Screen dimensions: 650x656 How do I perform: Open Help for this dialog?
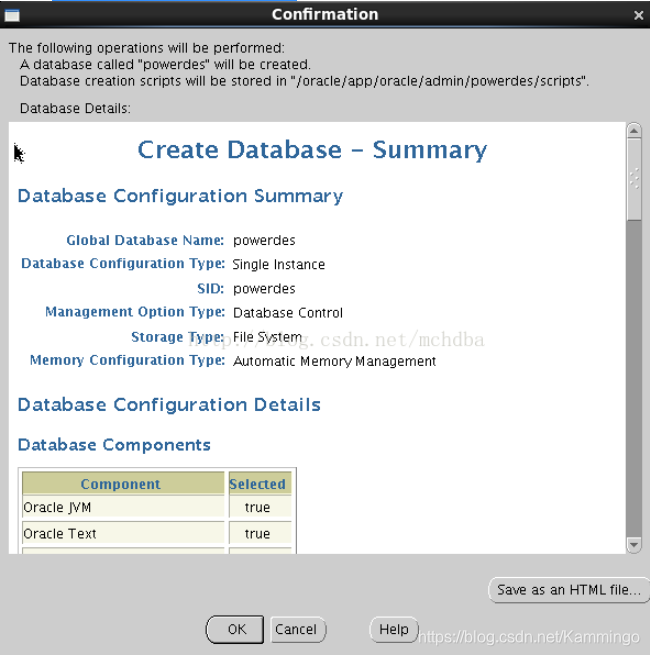click(394, 629)
